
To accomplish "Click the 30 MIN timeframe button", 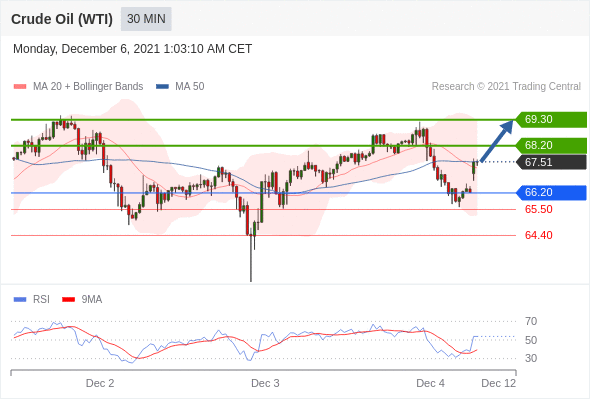I will click(146, 19).
